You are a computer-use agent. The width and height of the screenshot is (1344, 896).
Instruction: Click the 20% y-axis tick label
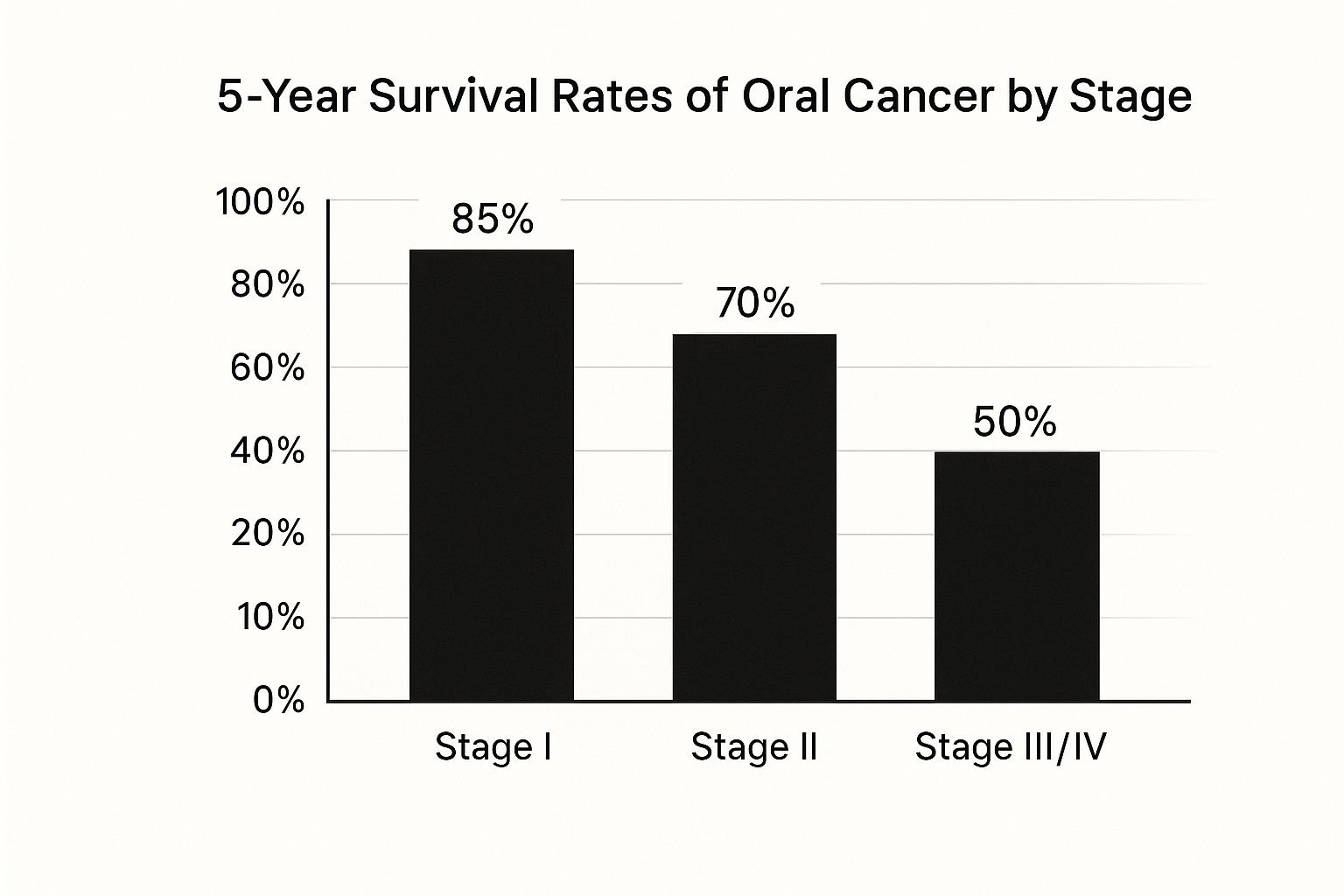click(267, 534)
